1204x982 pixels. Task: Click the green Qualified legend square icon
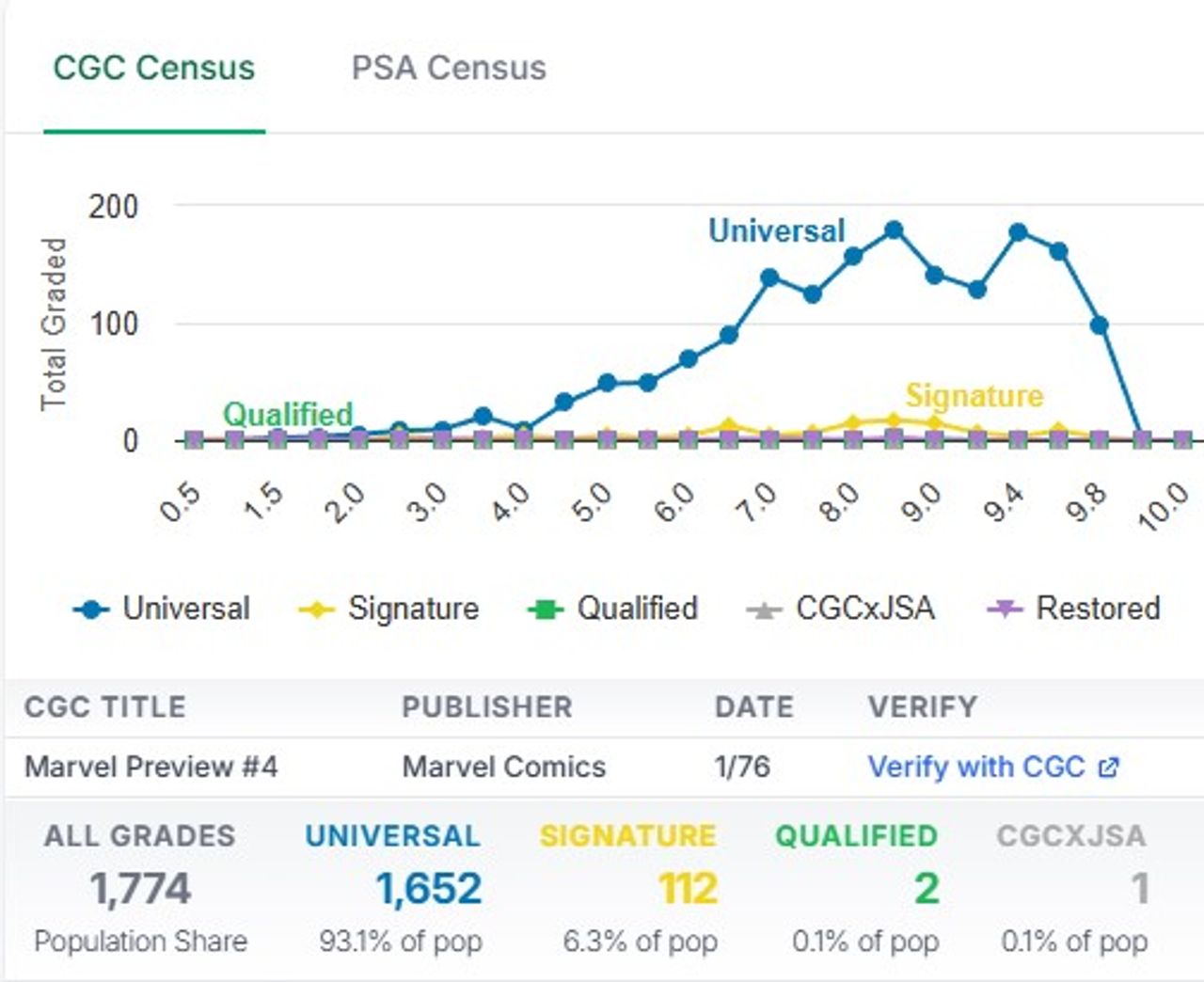point(546,610)
